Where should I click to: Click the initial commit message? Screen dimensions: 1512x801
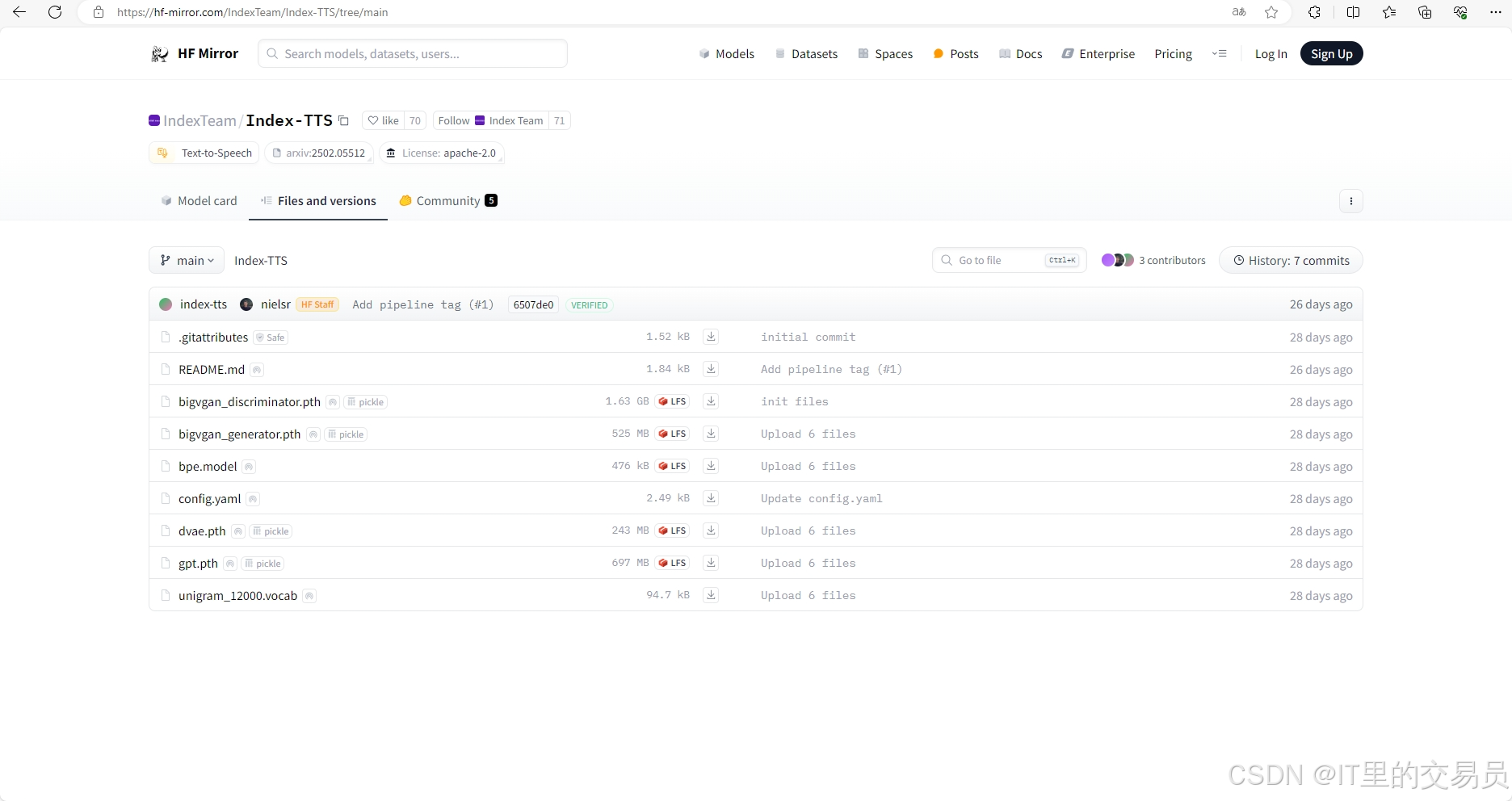pyautogui.click(x=808, y=337)
